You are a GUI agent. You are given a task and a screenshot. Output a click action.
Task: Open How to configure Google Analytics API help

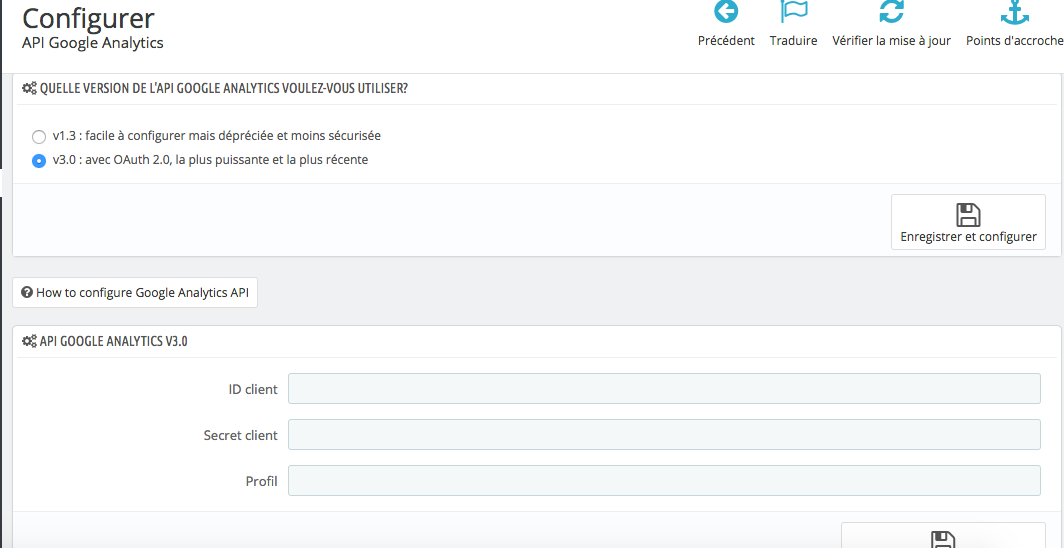[135, 292]
